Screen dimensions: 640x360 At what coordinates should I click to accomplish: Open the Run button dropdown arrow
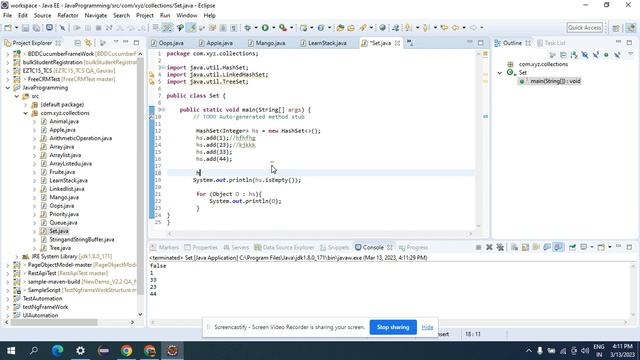pos(273,28)
